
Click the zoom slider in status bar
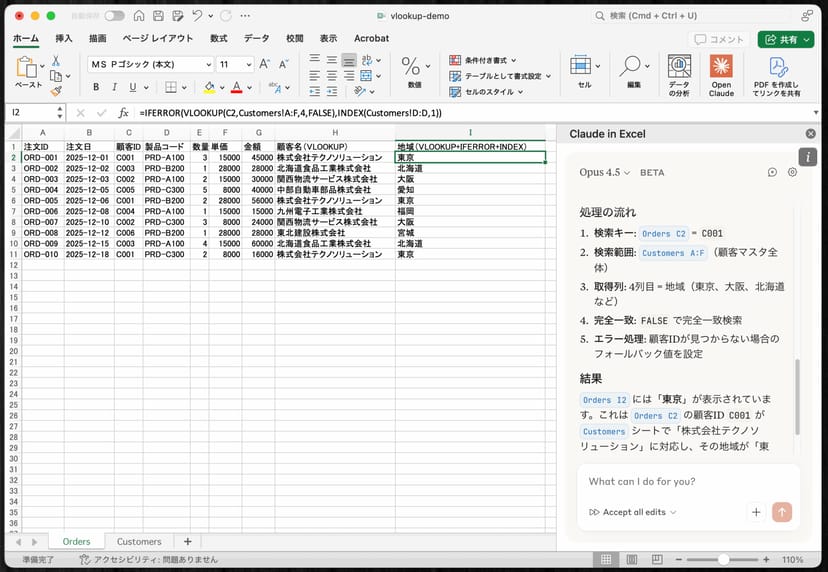(722, 560)
